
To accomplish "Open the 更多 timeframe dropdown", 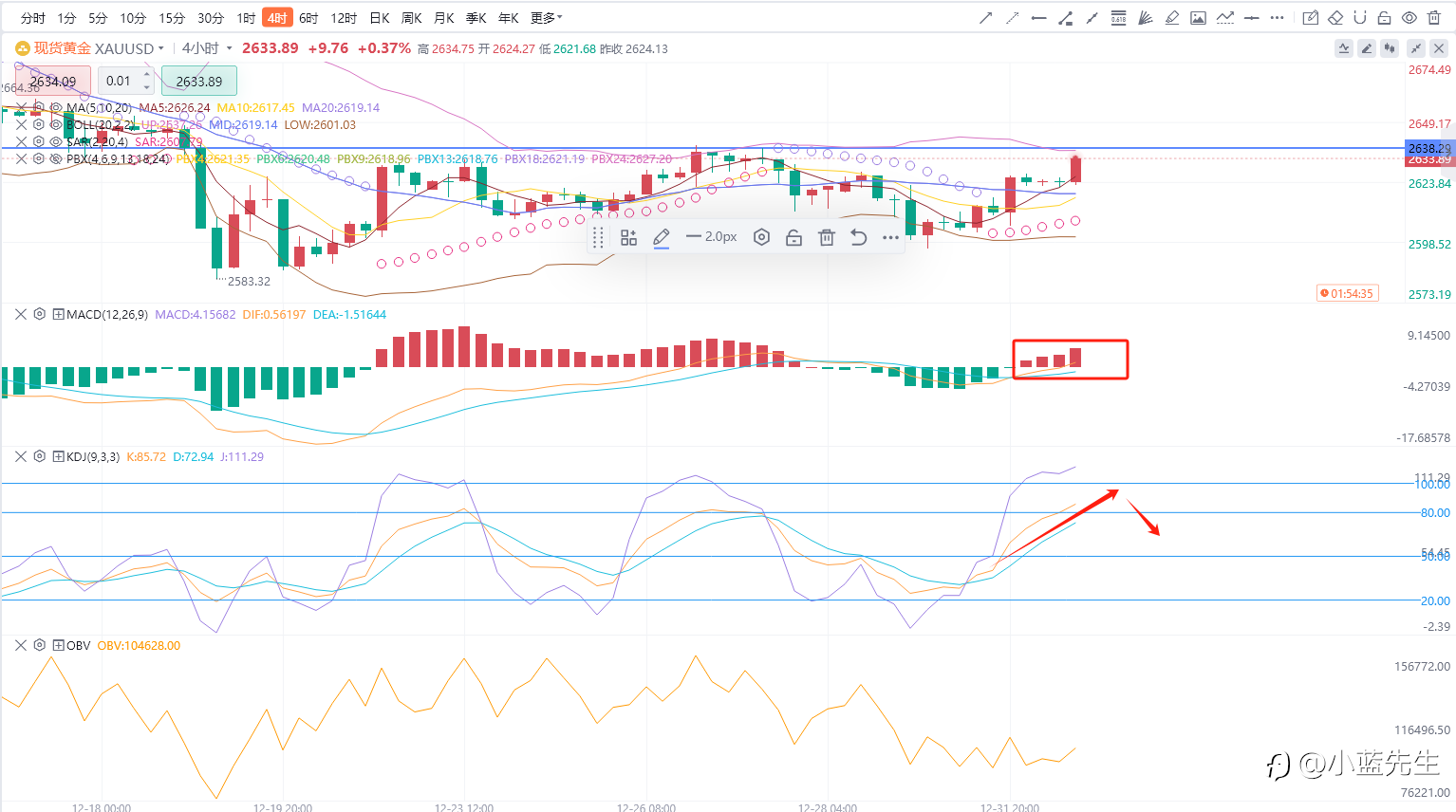I will pos(547,18).
